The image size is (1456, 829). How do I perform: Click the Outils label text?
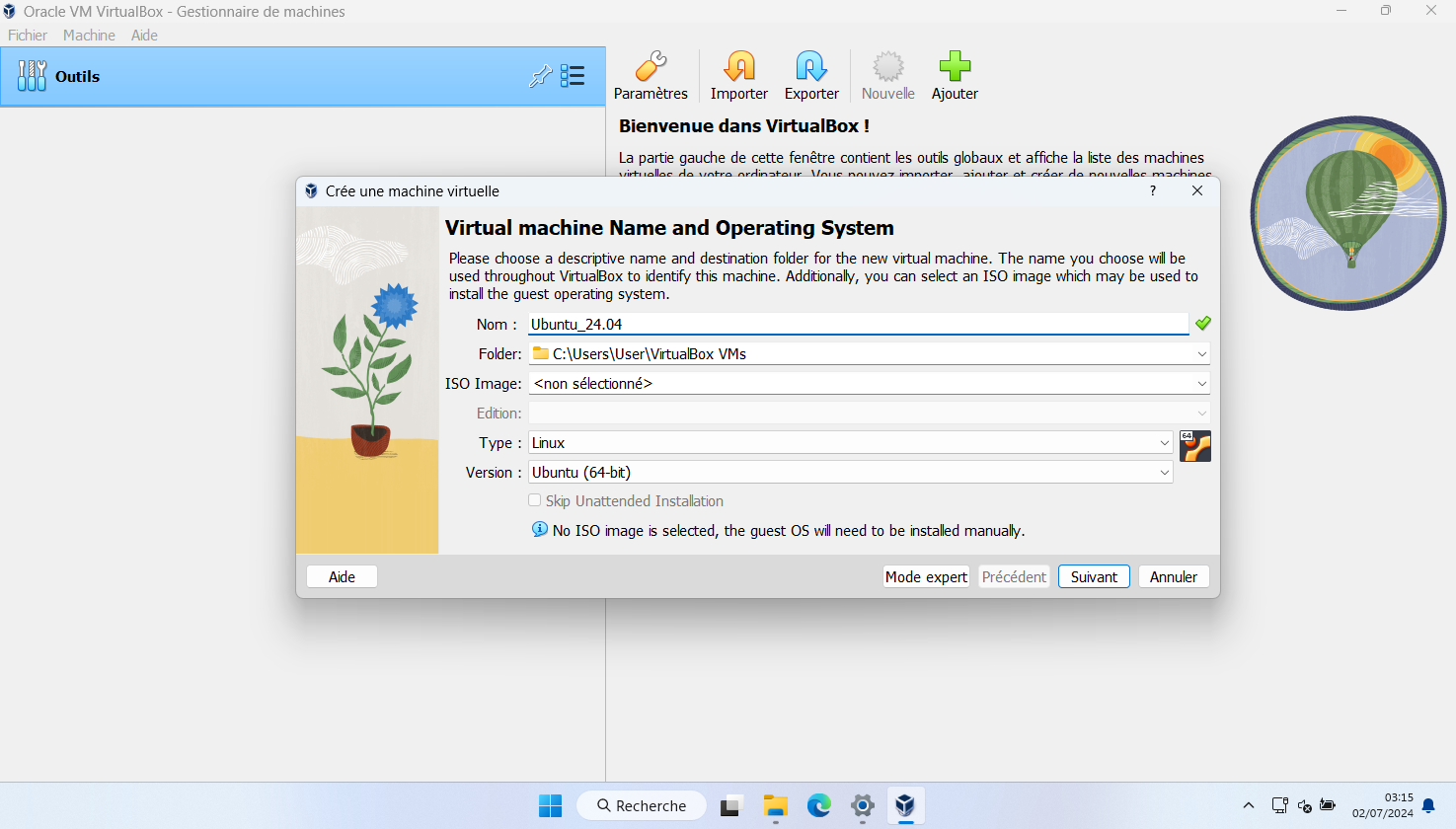tap(77, 76)
